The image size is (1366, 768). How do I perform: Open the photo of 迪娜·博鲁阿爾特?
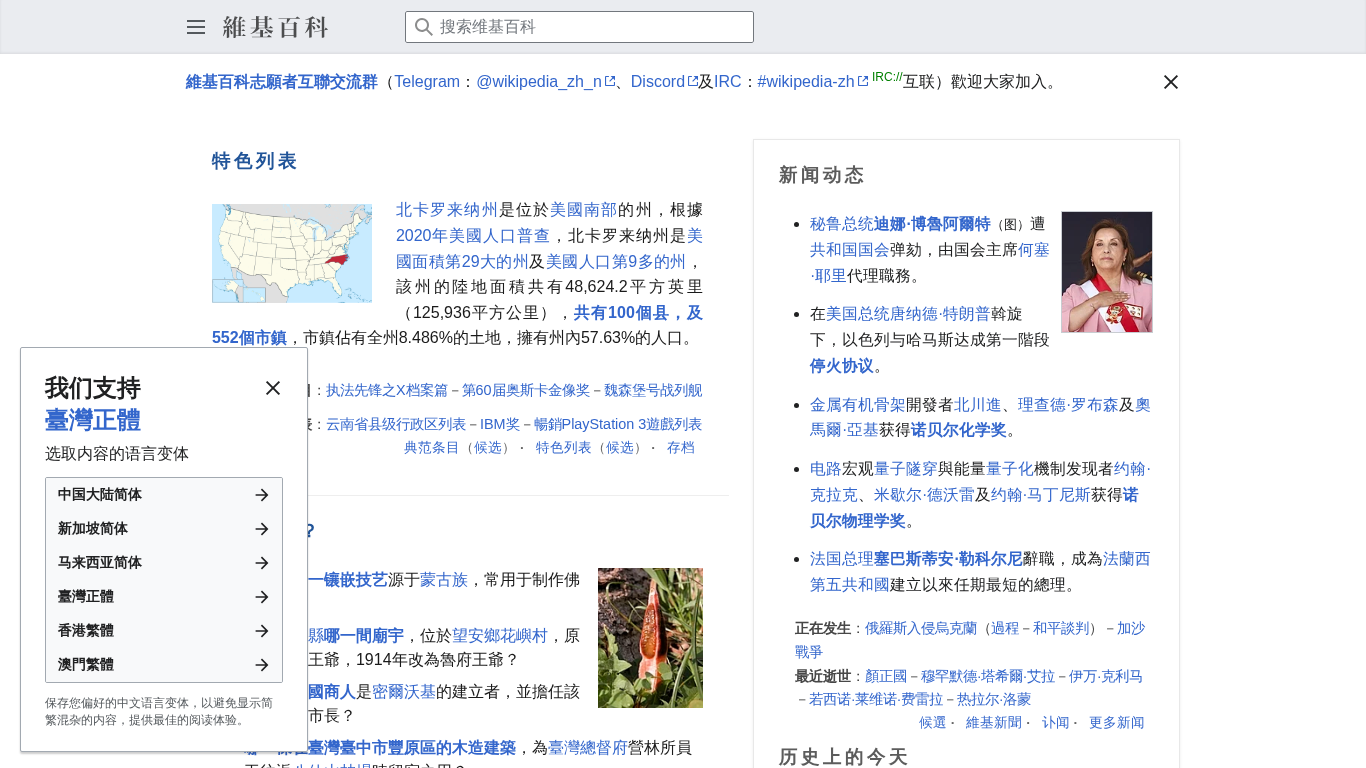[1107, 272]
